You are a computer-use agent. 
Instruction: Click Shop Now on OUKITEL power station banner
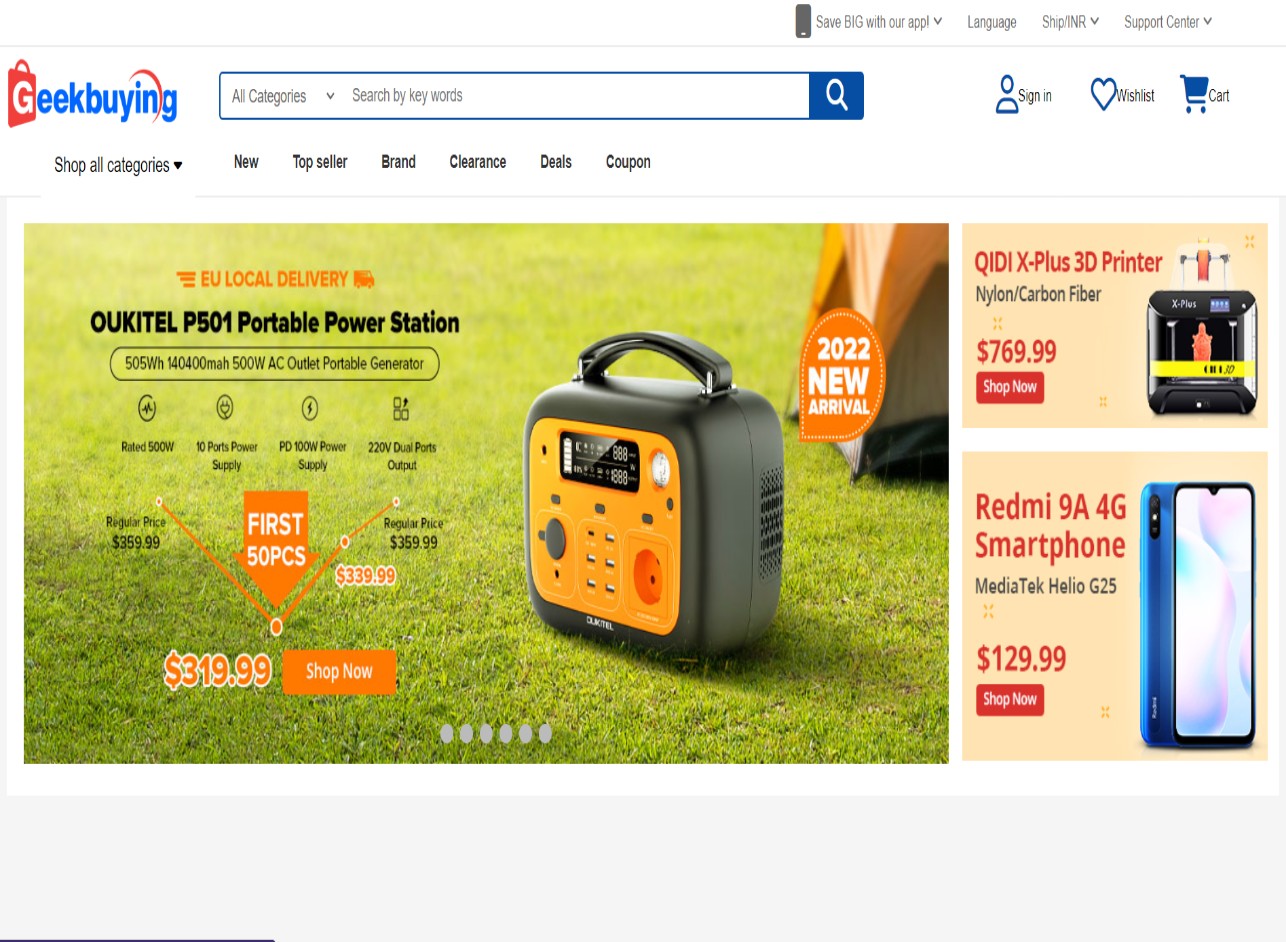339,672
